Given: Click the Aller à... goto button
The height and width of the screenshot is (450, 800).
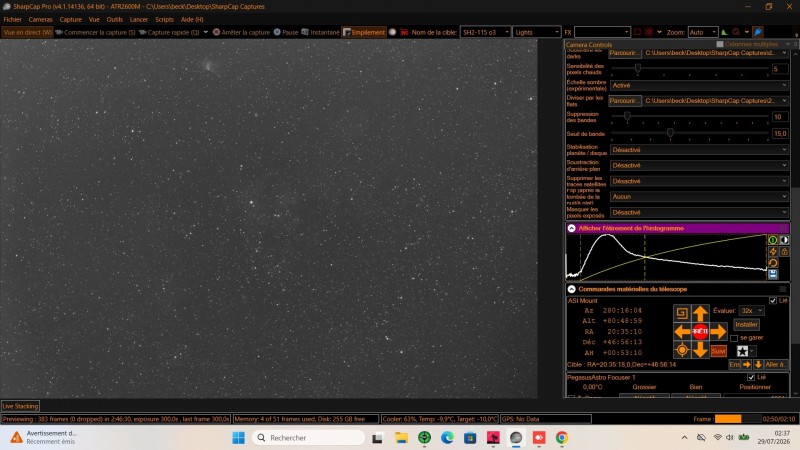Looking at the screenshot, I should point(776,364).
